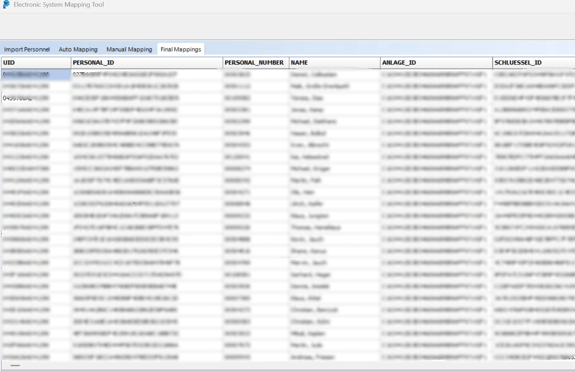The width and height of the screenshot is (575, 371).
Task: Select the PERSONAL_NUMBER cell in the fourth row
Action: (256, 110)
